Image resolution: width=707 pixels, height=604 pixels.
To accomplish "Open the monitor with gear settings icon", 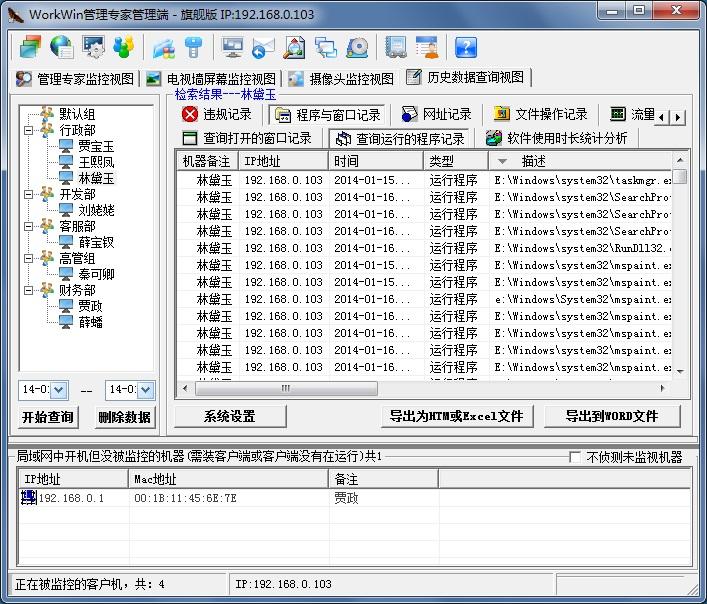I will point(93,47).
